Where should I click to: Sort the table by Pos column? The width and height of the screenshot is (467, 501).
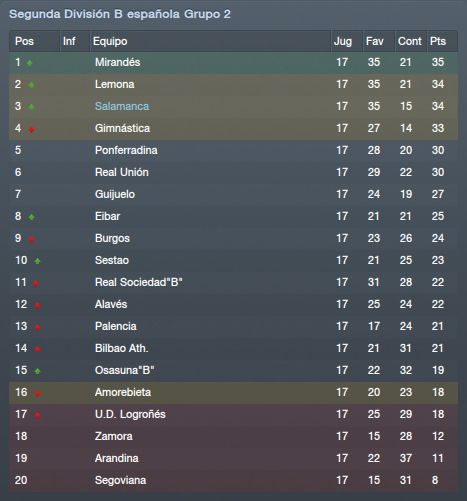[x=34, y=41]
